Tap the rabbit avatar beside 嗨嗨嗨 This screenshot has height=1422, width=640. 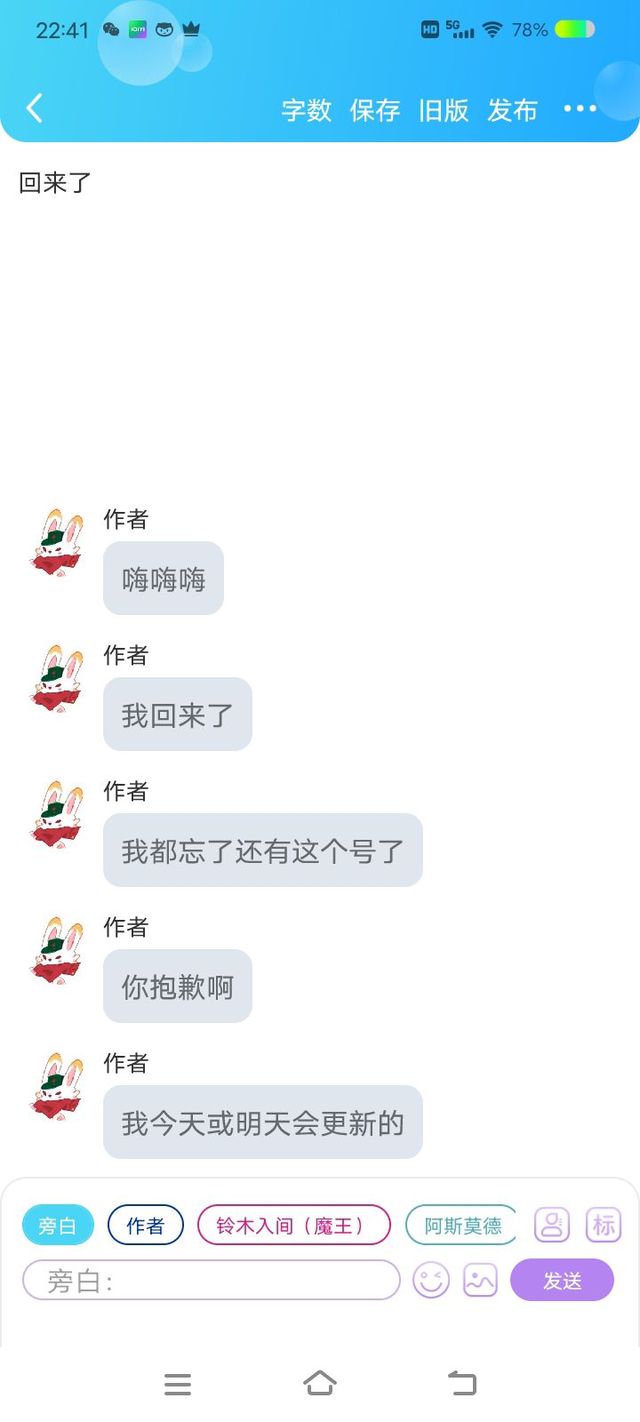pos(57,541)
